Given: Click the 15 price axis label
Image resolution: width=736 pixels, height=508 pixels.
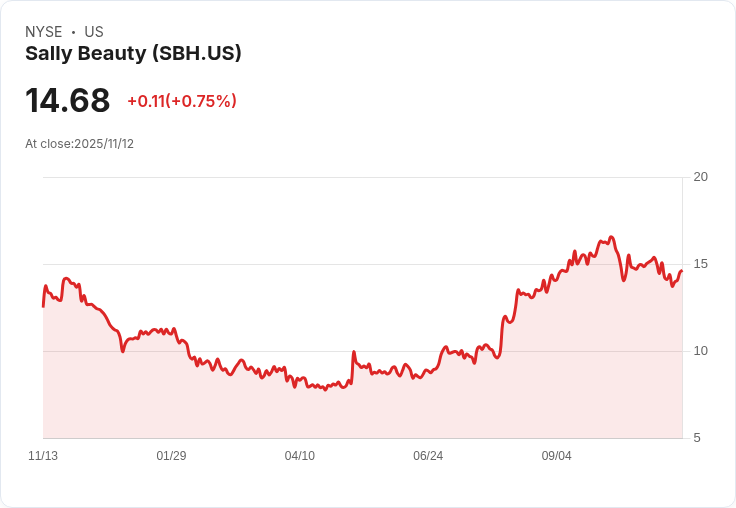Looking at the screenshot, I should 701,264.
